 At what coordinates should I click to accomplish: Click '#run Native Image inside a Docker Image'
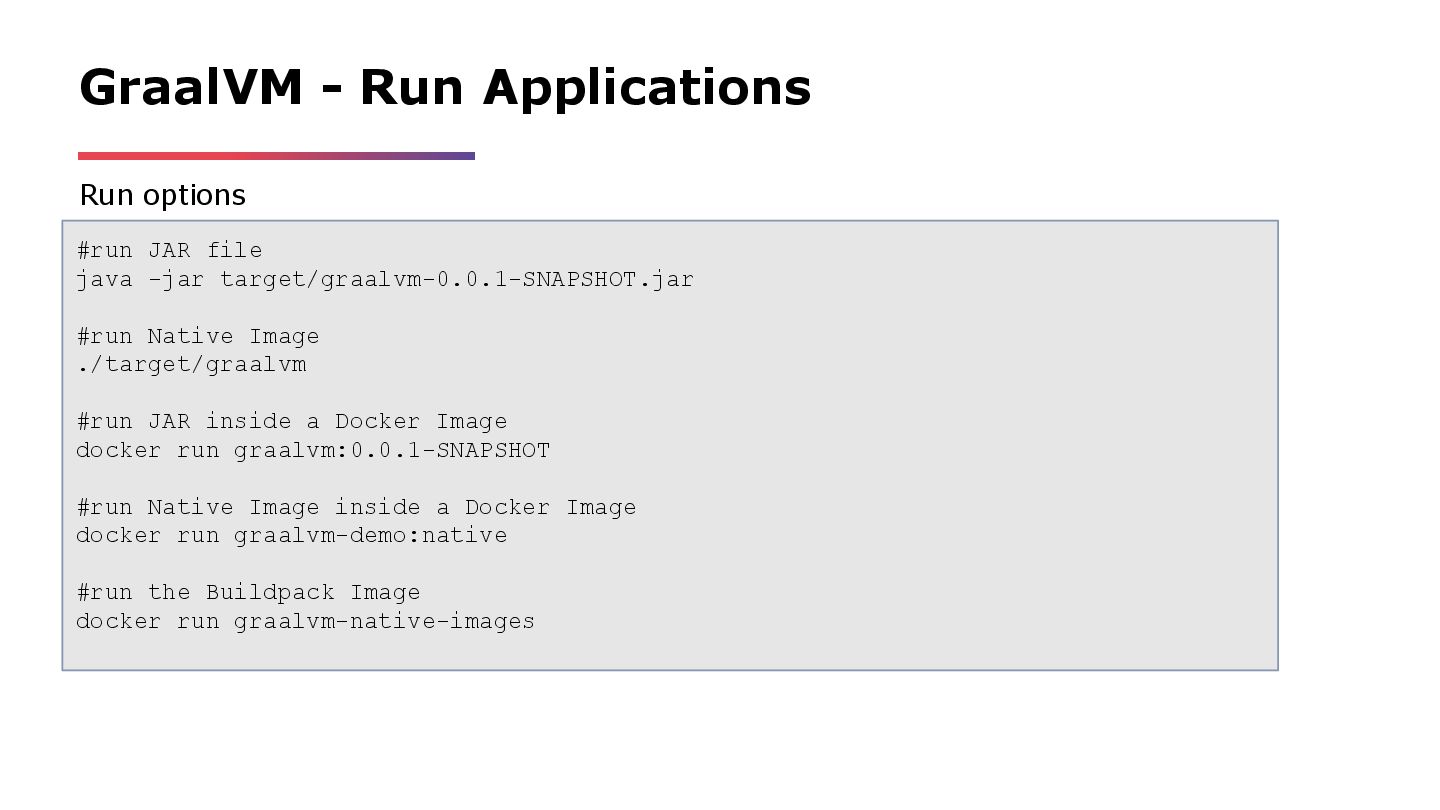(x=356, y=507)
